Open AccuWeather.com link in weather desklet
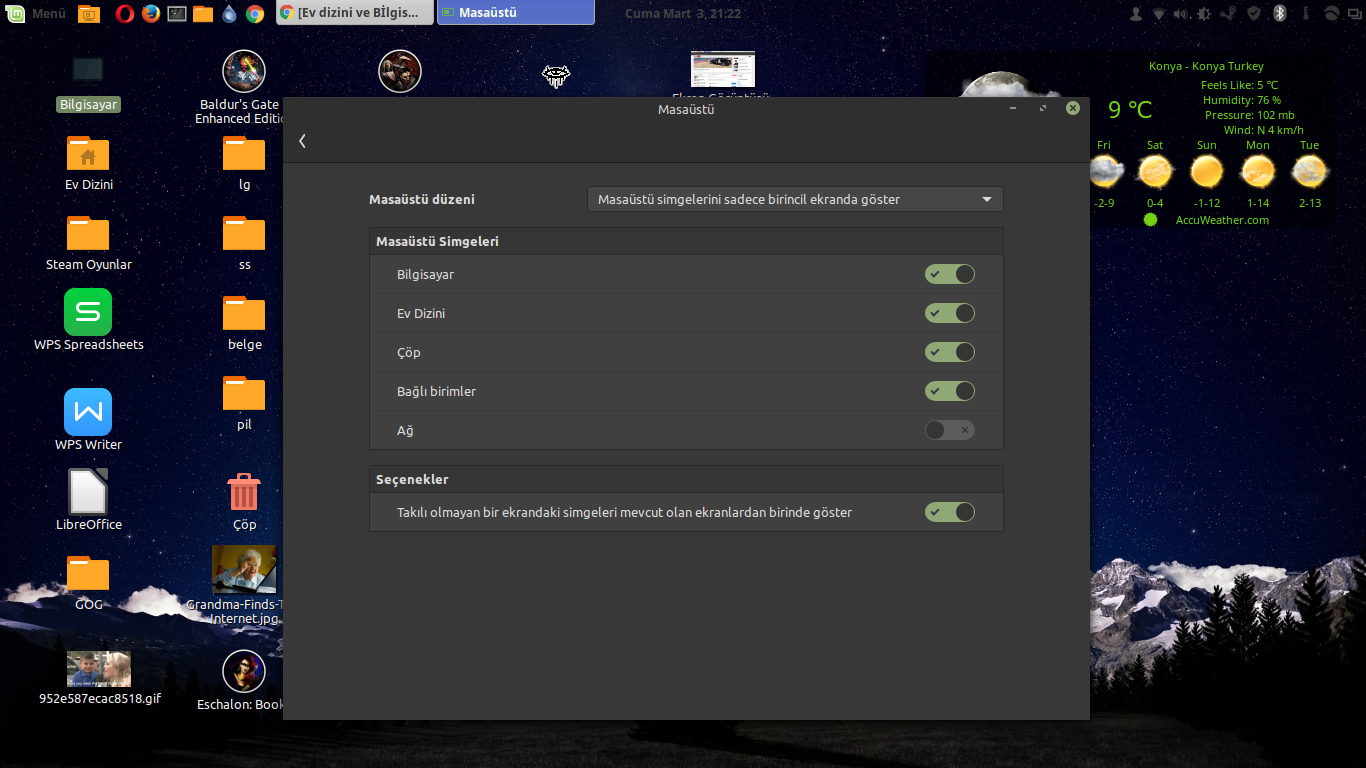The image size is (1366, 768). (1222, 220)
